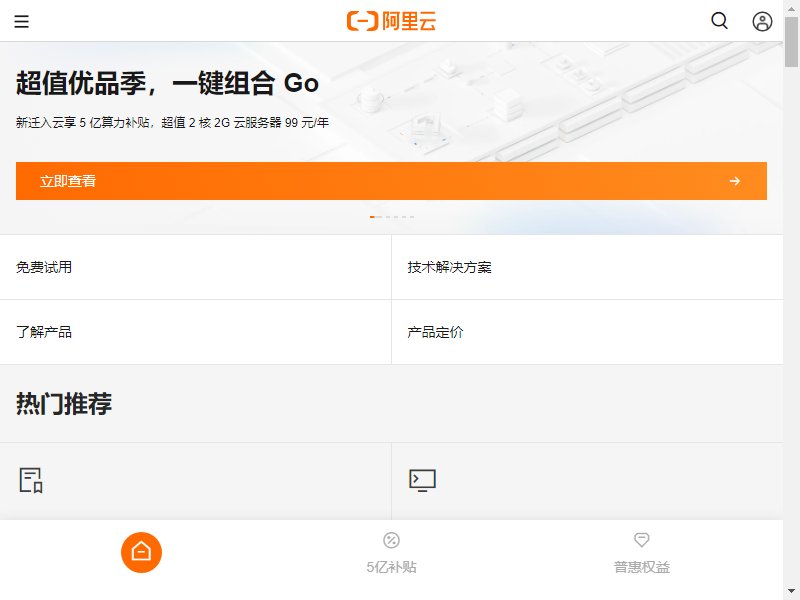This screenshot has width=800, height=600.
Task: Click the 热门推荐 heading
Action: [64, 404]
